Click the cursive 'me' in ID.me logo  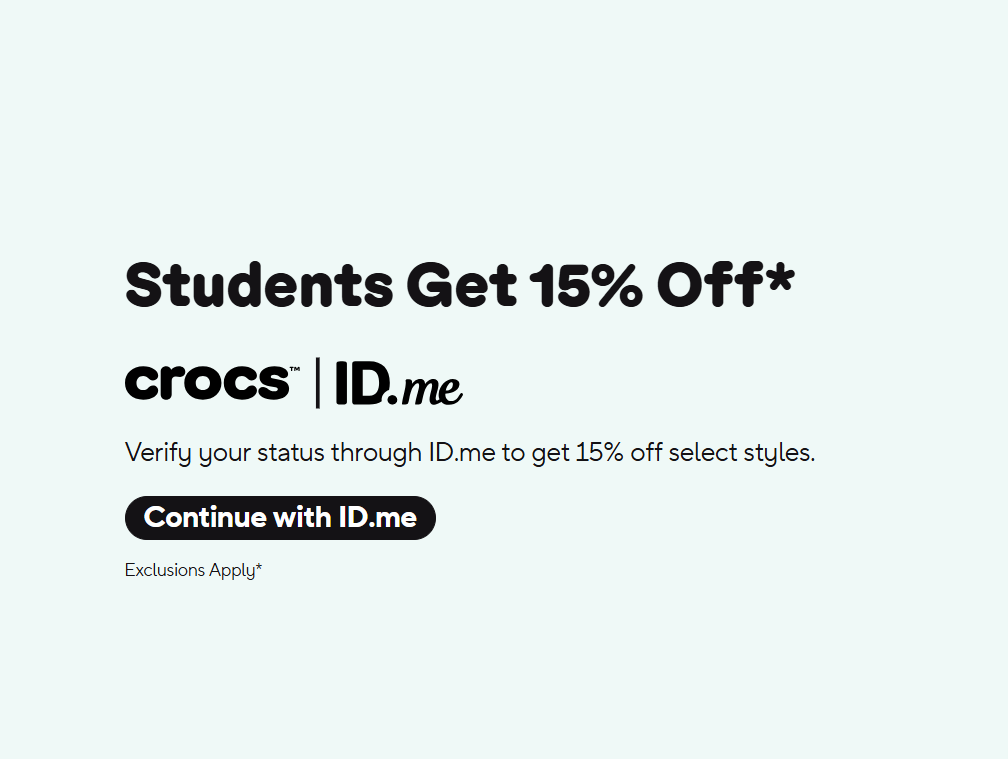(x=431, y=389)
